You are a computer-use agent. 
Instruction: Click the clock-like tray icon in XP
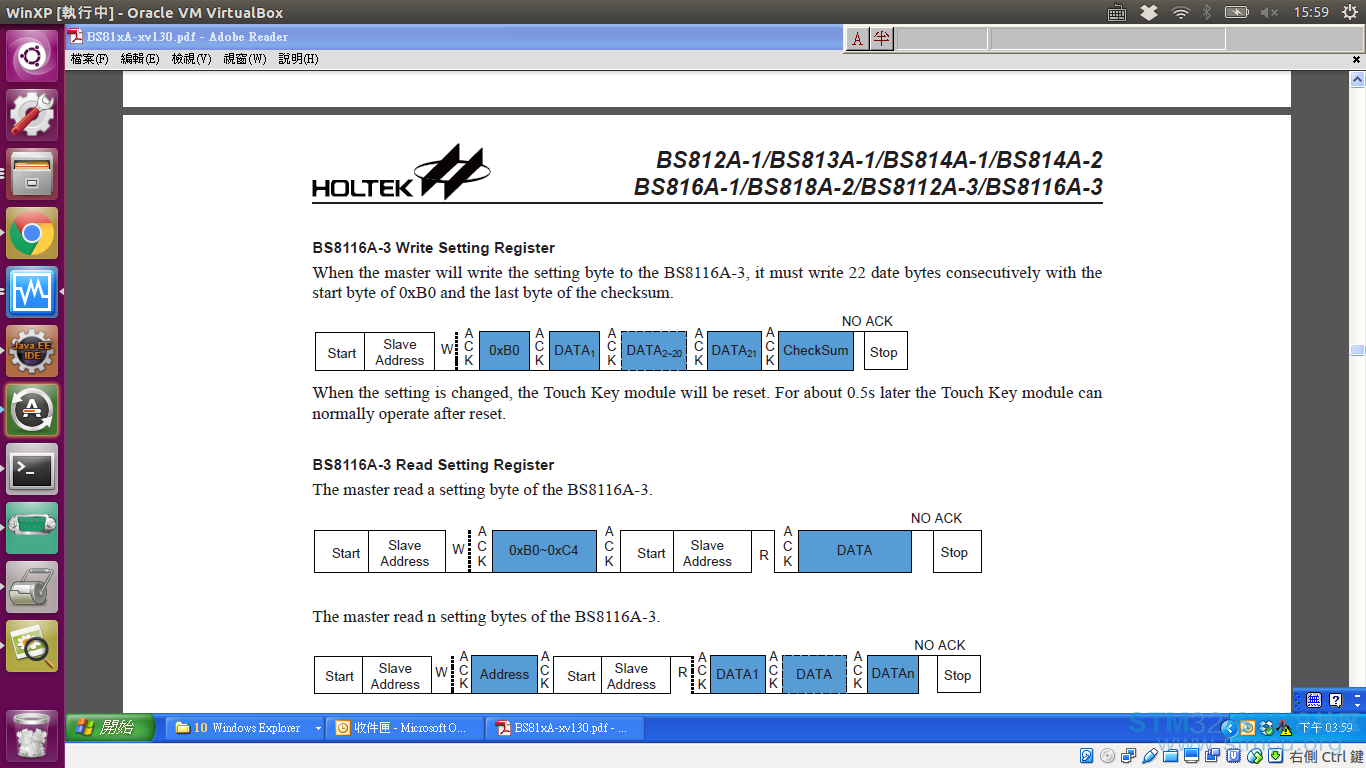tap(1248, 728)
